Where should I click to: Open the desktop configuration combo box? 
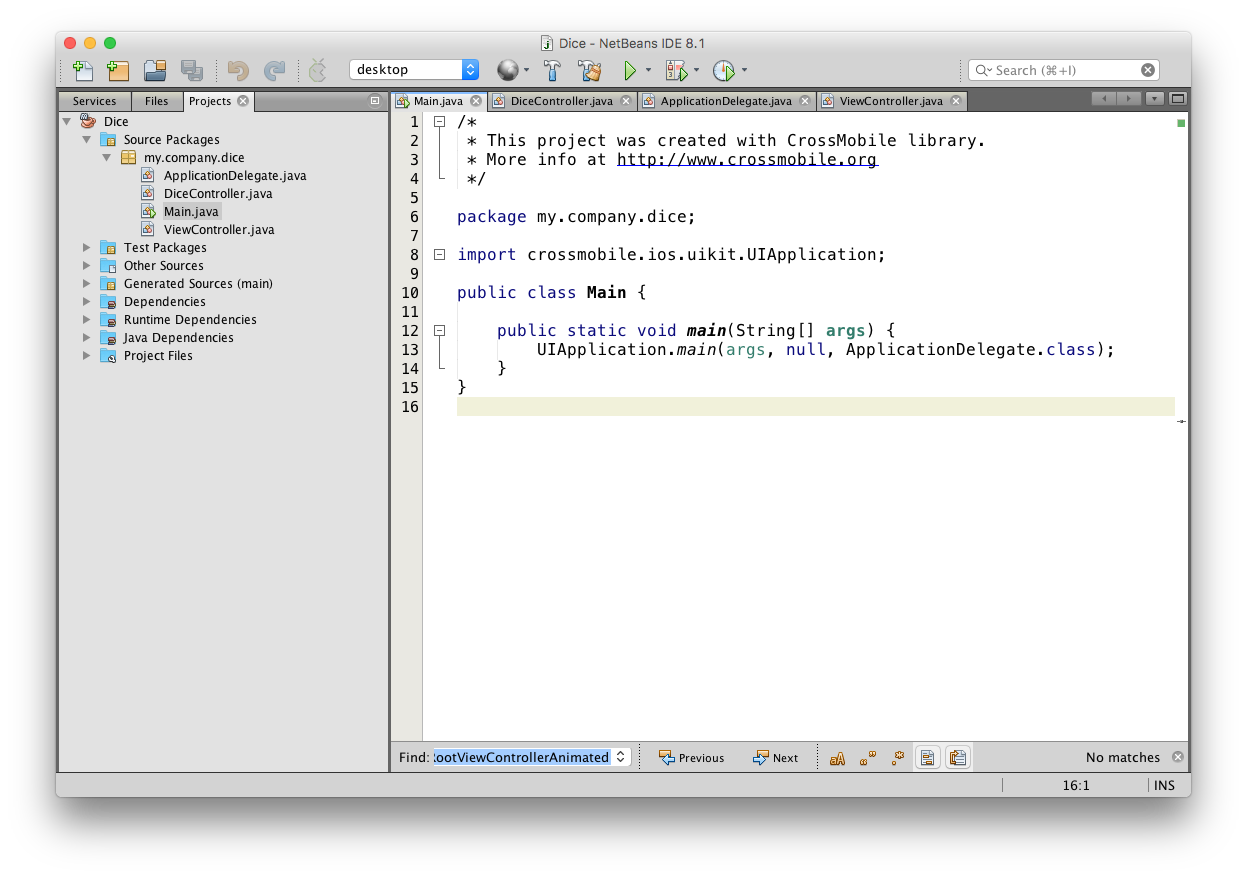coord(414,70)
